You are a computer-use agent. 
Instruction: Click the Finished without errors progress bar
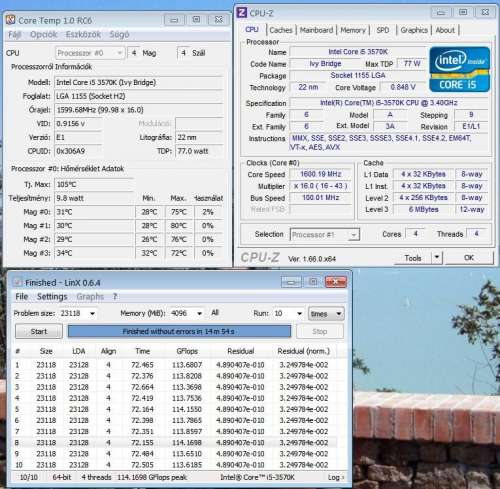[179, 331]
